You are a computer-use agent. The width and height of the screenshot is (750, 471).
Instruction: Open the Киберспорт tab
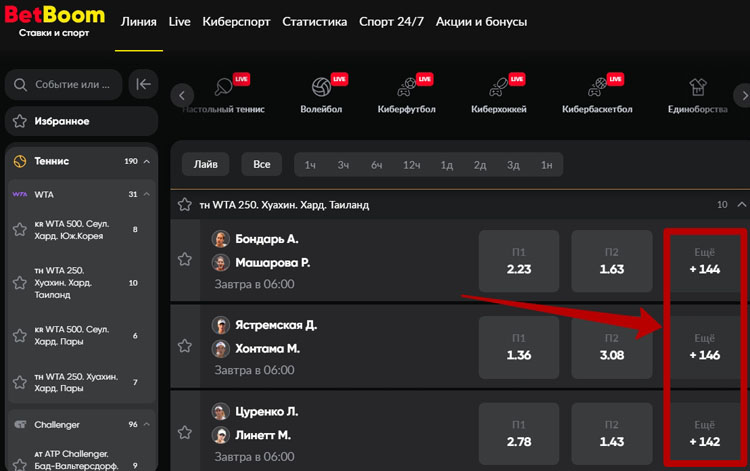pyautogui.click(x=236, y=22)
